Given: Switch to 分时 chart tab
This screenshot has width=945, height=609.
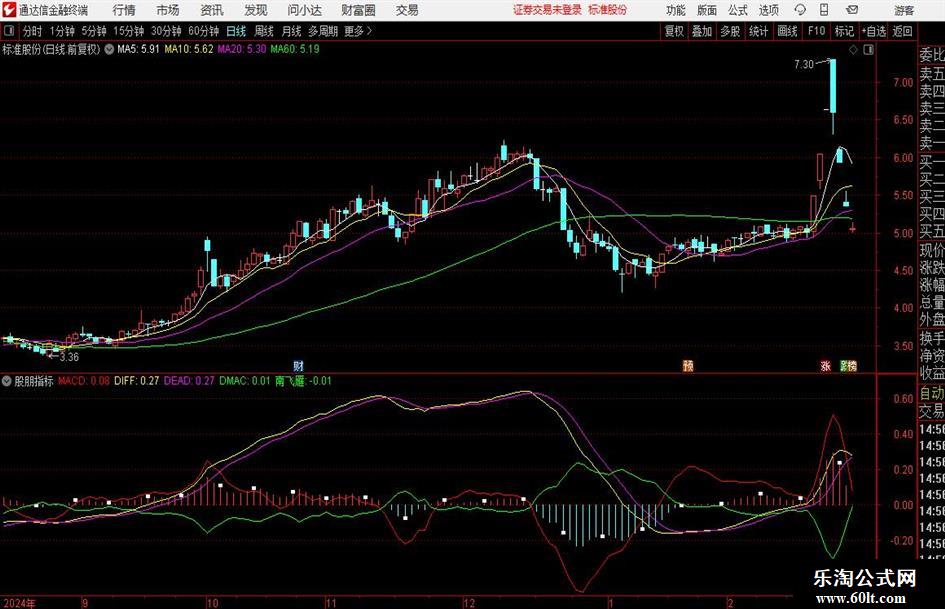Looking at the screenshot, I should coord(32,31).
